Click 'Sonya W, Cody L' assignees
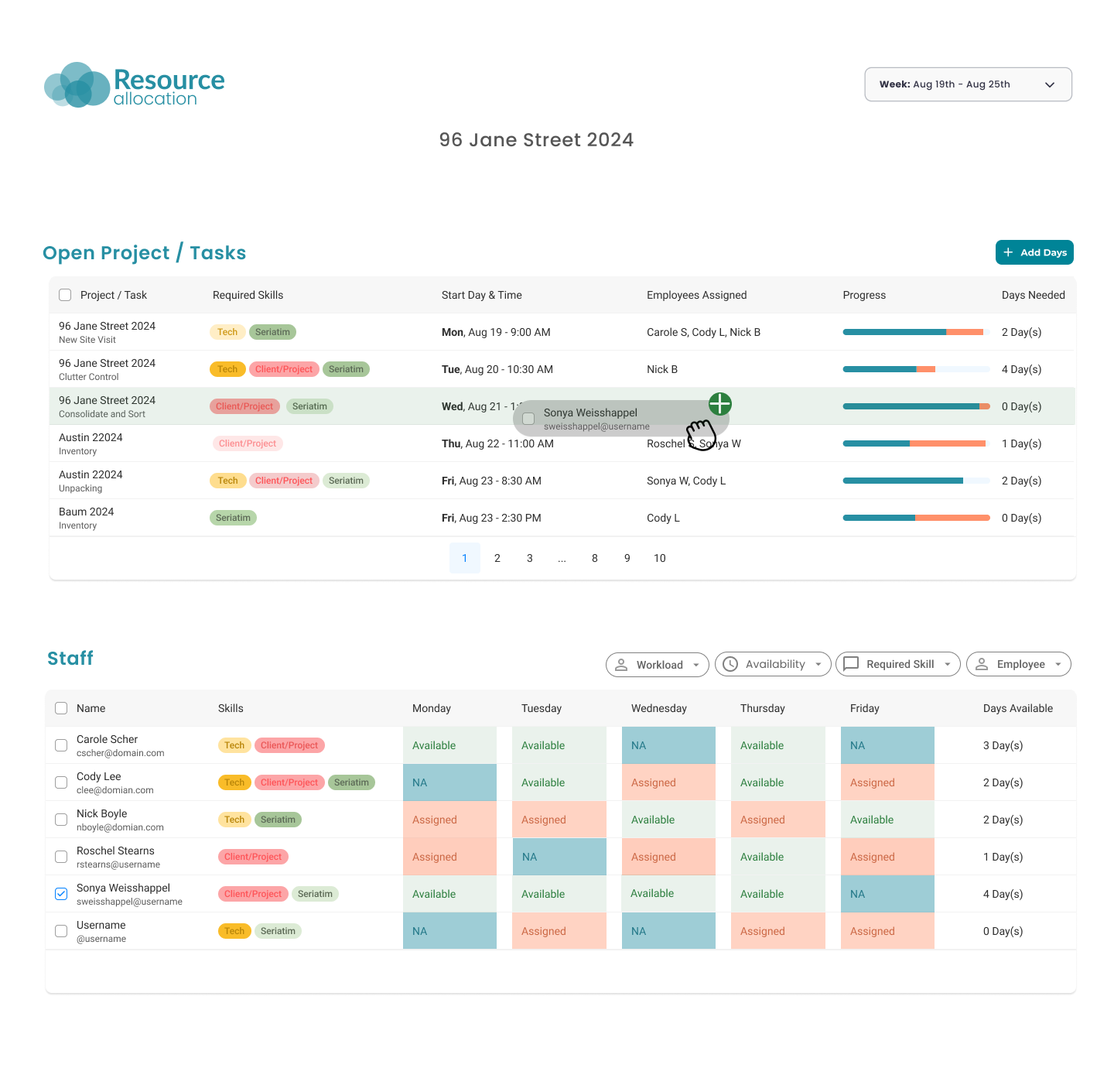The height and width of the screenshot is (1092, 1114). point(686,481)
